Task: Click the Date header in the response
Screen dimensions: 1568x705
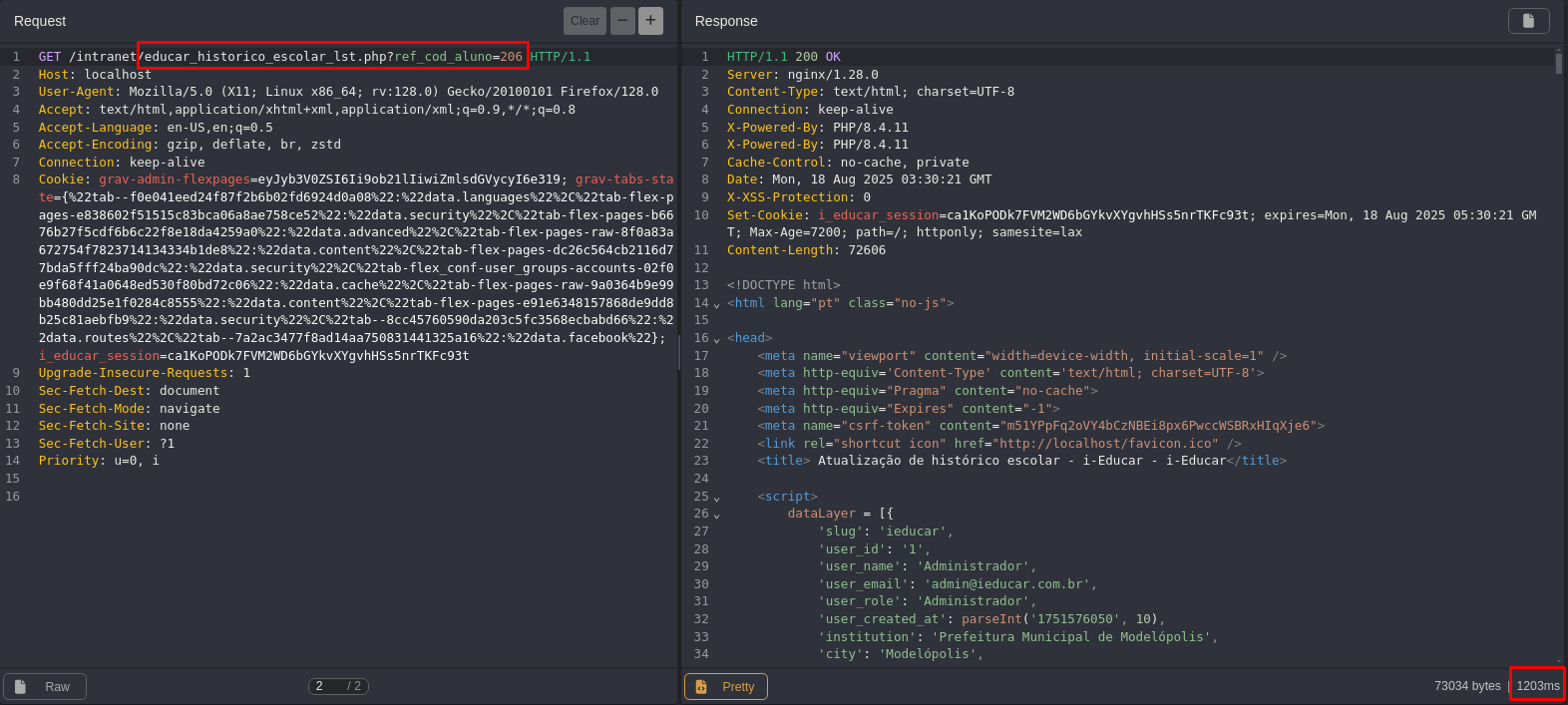Action: point(860,179)
